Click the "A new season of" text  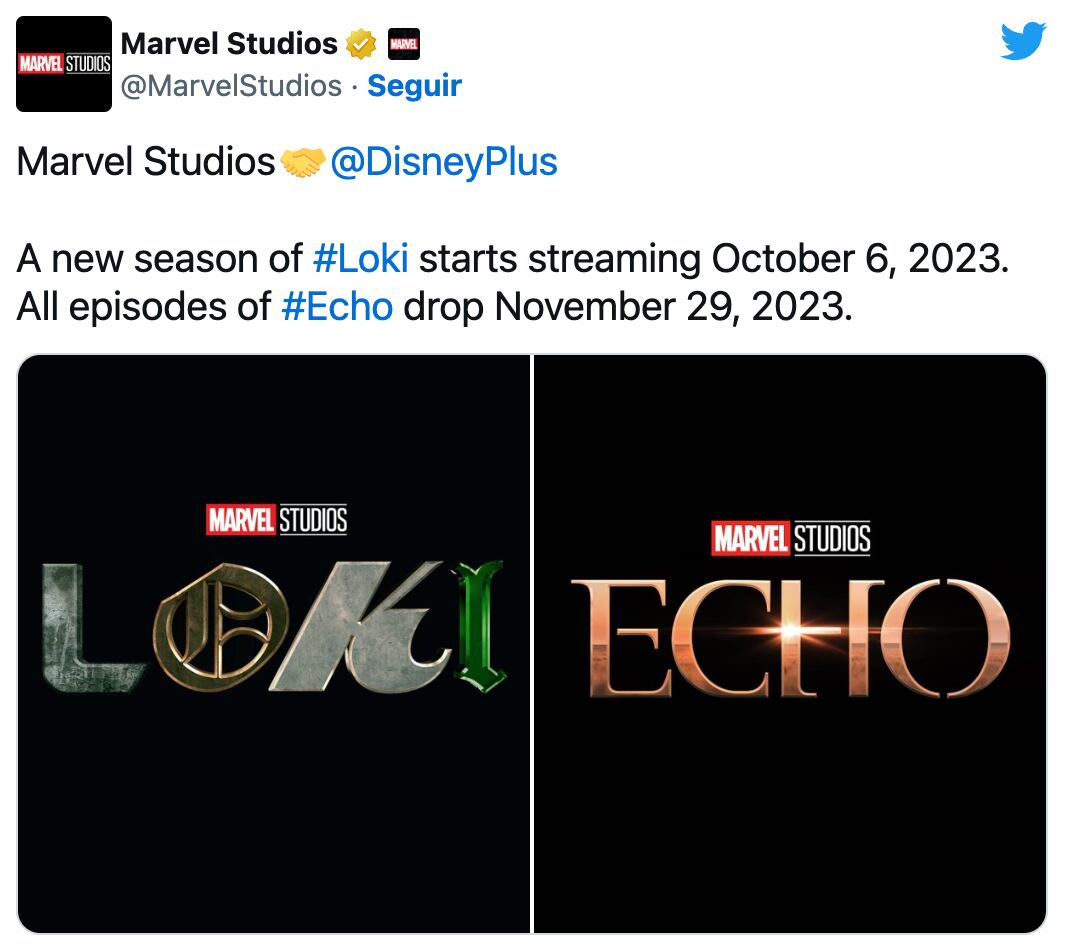pos(159,259)
